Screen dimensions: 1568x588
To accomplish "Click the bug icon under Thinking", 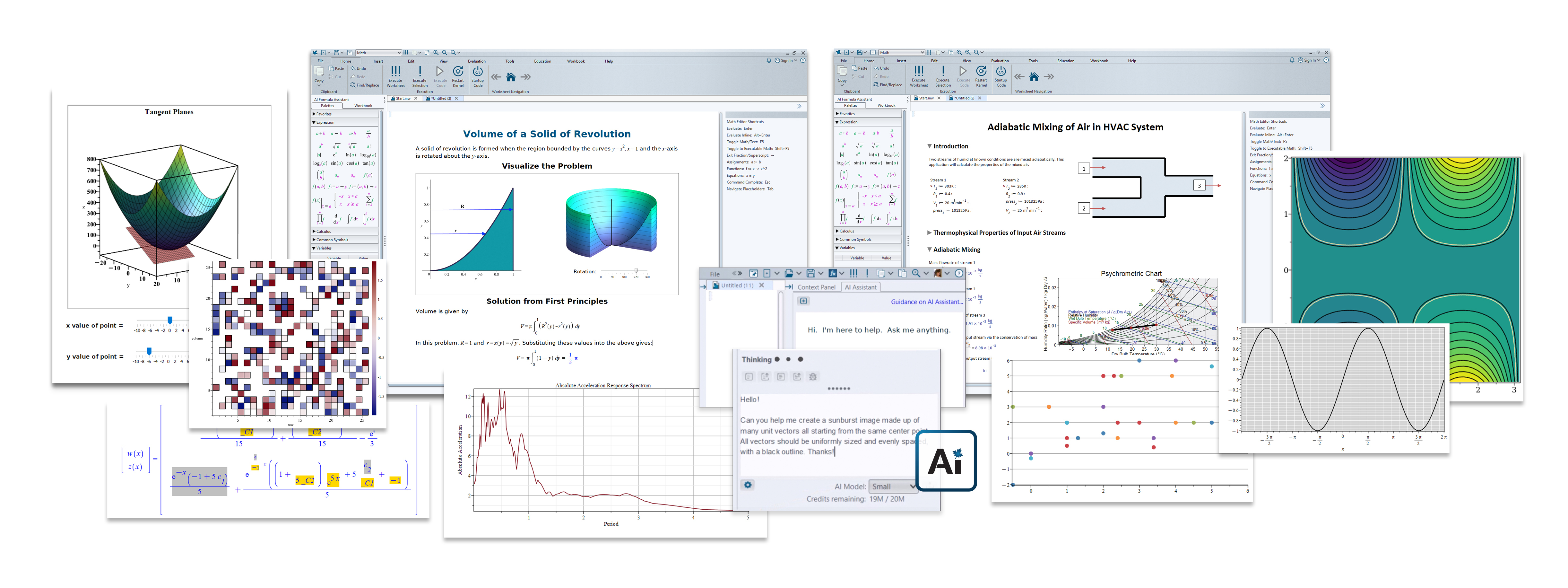I will pyautogui.click(x=812, y=377).
